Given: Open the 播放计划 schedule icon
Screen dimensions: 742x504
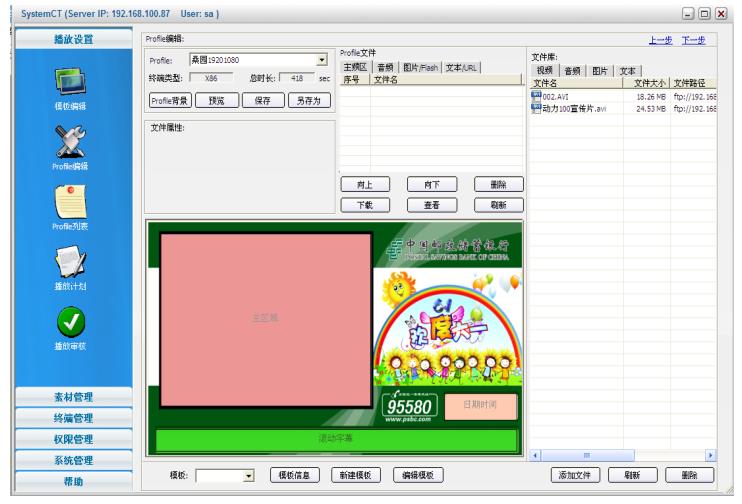Looking at the screenshot, I should 70,262.
